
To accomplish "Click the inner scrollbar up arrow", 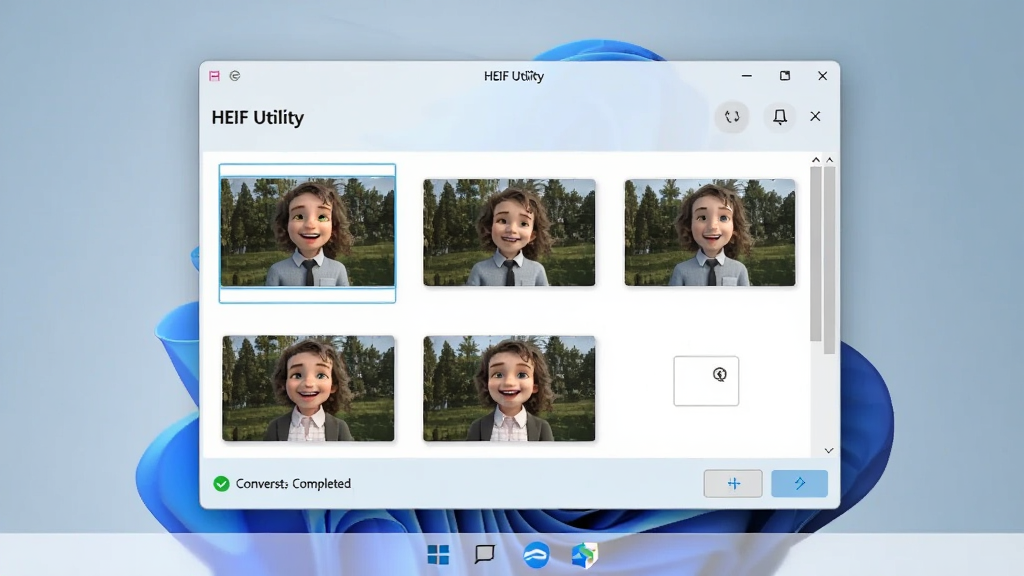I will pos(816,159).
